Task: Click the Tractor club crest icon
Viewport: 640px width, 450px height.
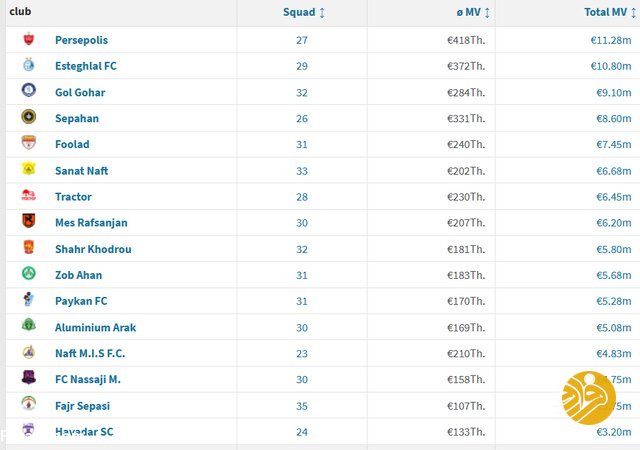Action: click(x=28, y=196)
